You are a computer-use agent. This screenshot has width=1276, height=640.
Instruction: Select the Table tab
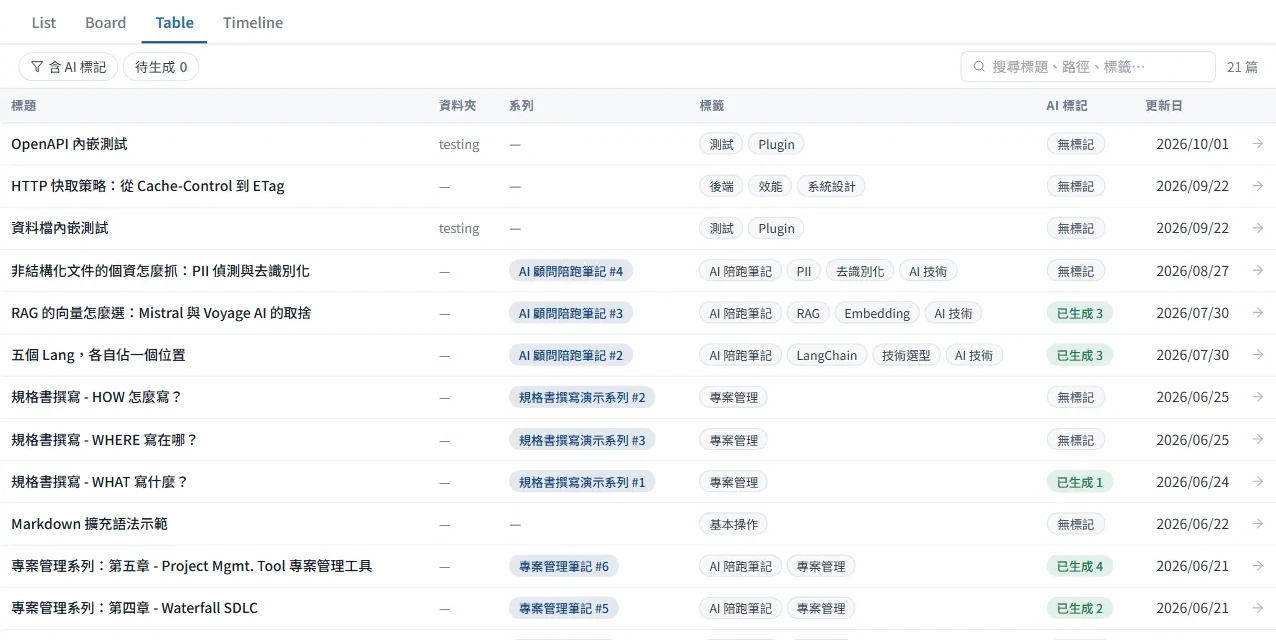pos(175,22)
